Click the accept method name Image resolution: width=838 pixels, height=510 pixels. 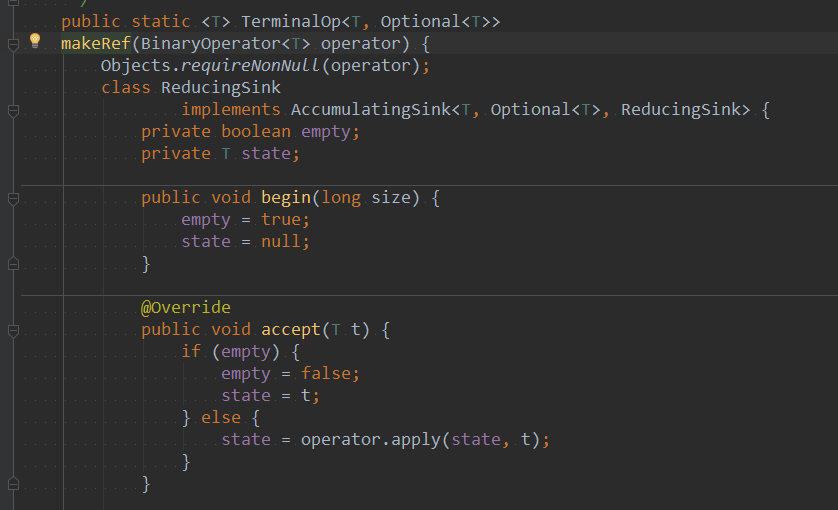[291, 330]
